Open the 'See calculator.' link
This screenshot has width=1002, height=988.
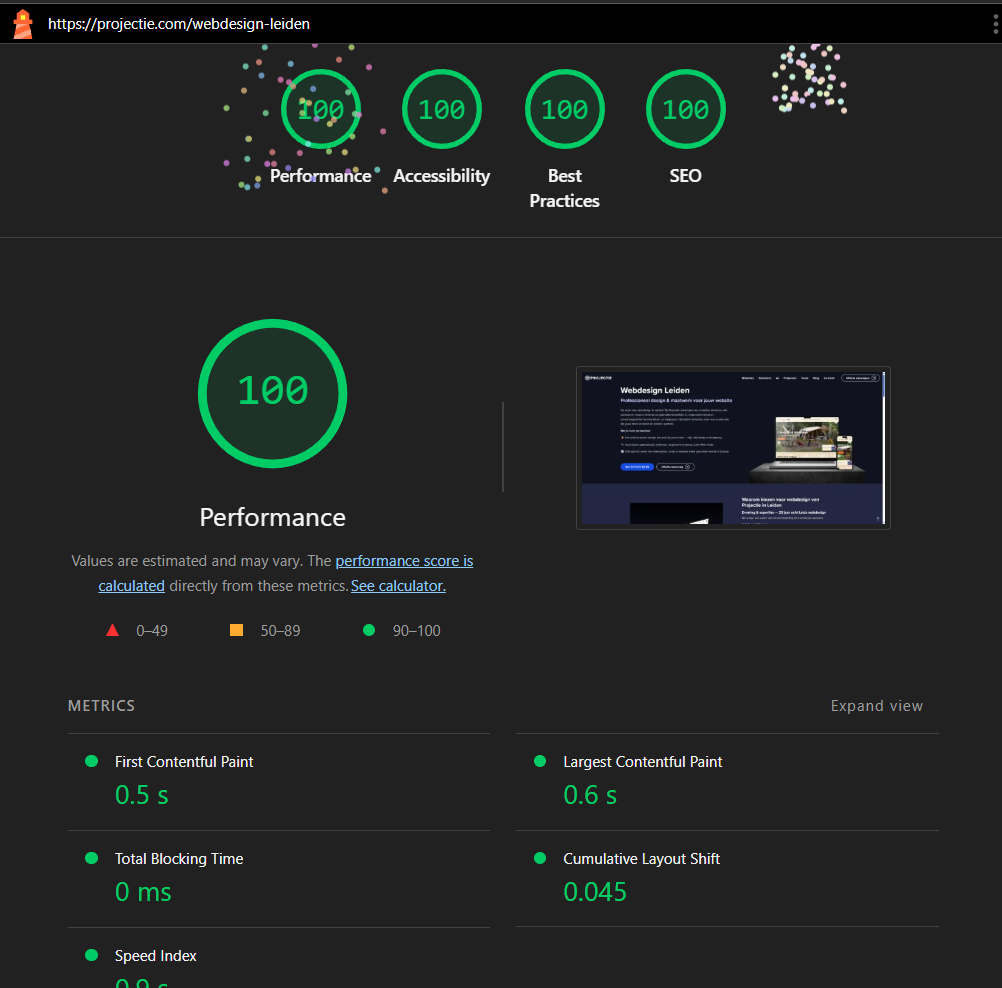[x=398, y=586]
